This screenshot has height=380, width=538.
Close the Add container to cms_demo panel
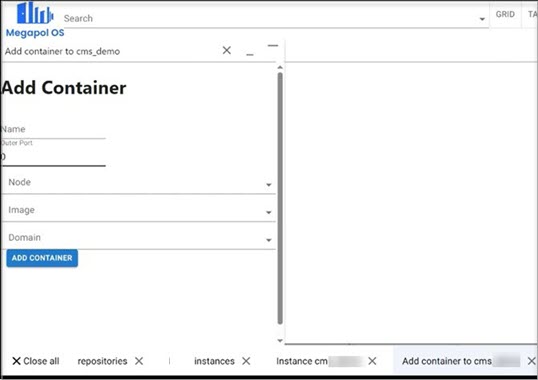[x=226, y=50]
